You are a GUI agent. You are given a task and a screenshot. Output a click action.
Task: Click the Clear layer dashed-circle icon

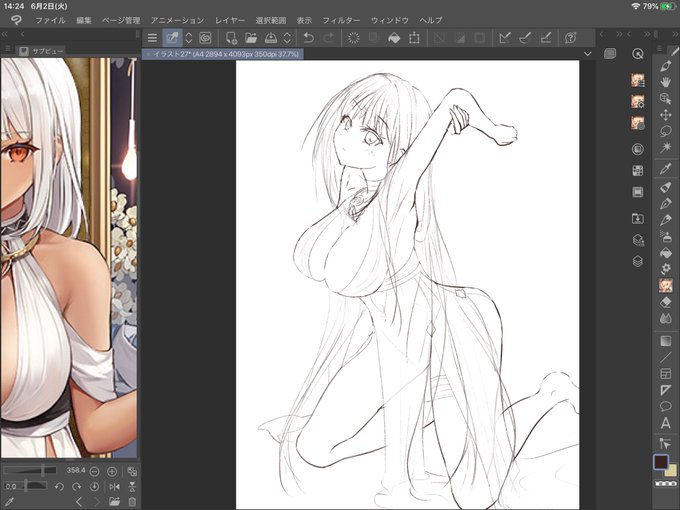[x=353, y=38]
